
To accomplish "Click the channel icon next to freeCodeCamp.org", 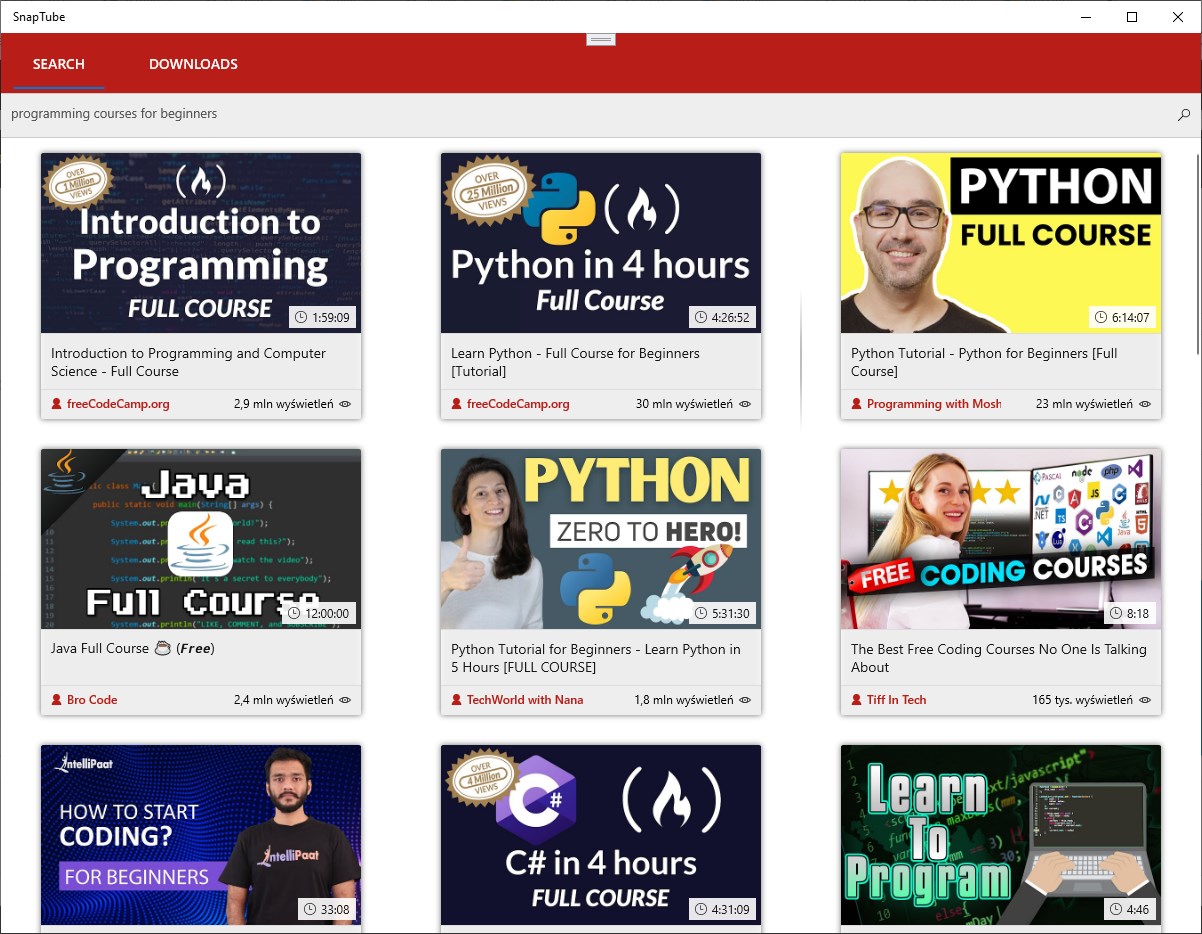I will (56, 404).
